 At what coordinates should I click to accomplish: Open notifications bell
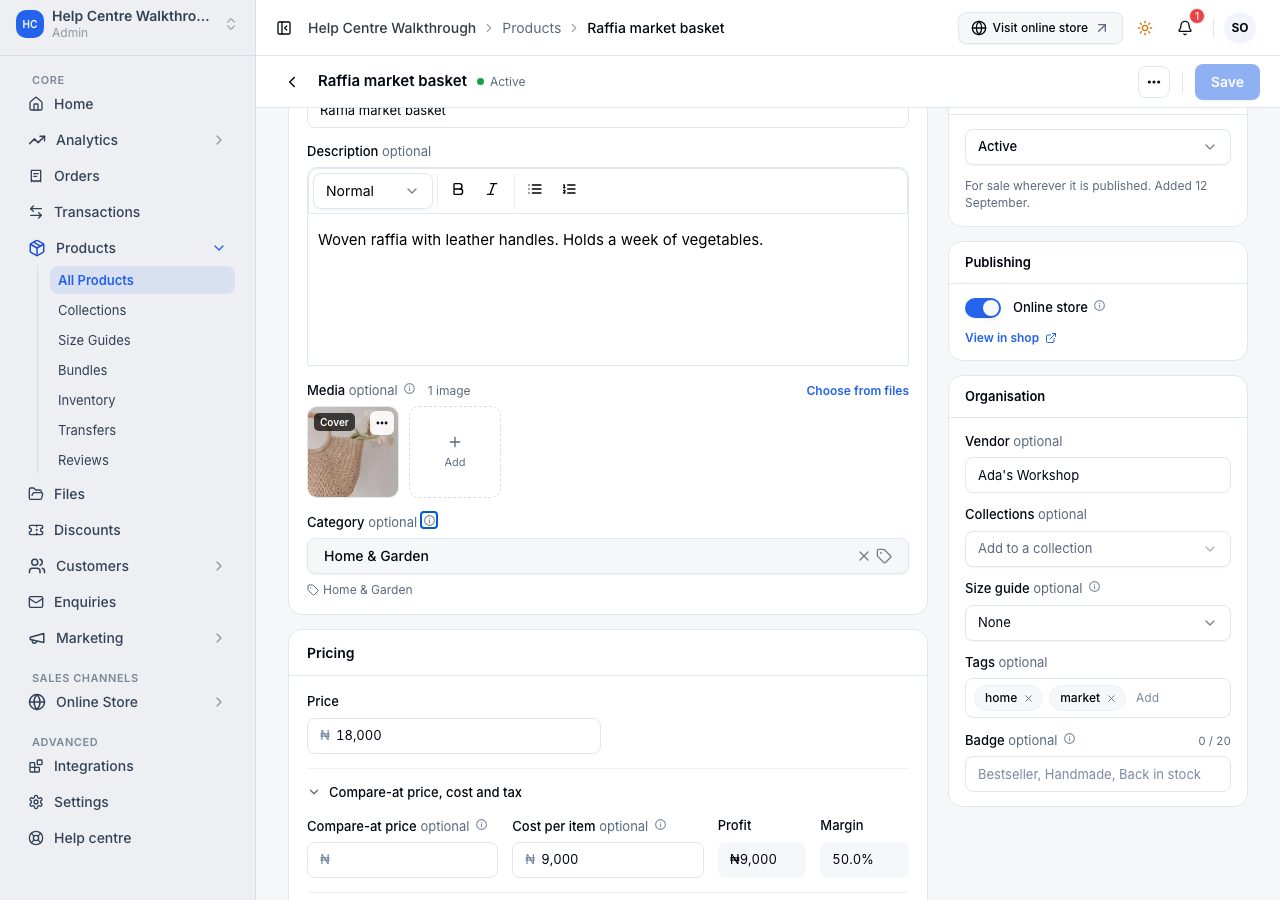[1185, 28]
